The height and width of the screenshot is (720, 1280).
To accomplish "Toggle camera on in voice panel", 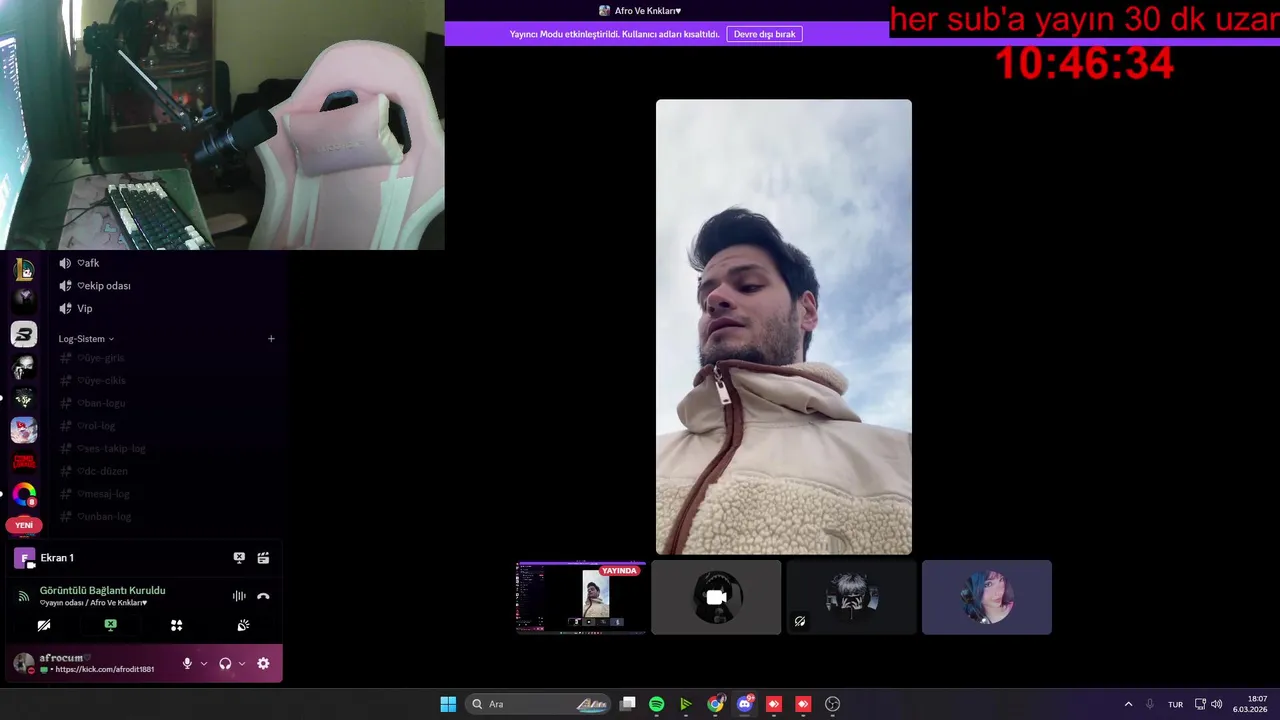I will [44, 625].
